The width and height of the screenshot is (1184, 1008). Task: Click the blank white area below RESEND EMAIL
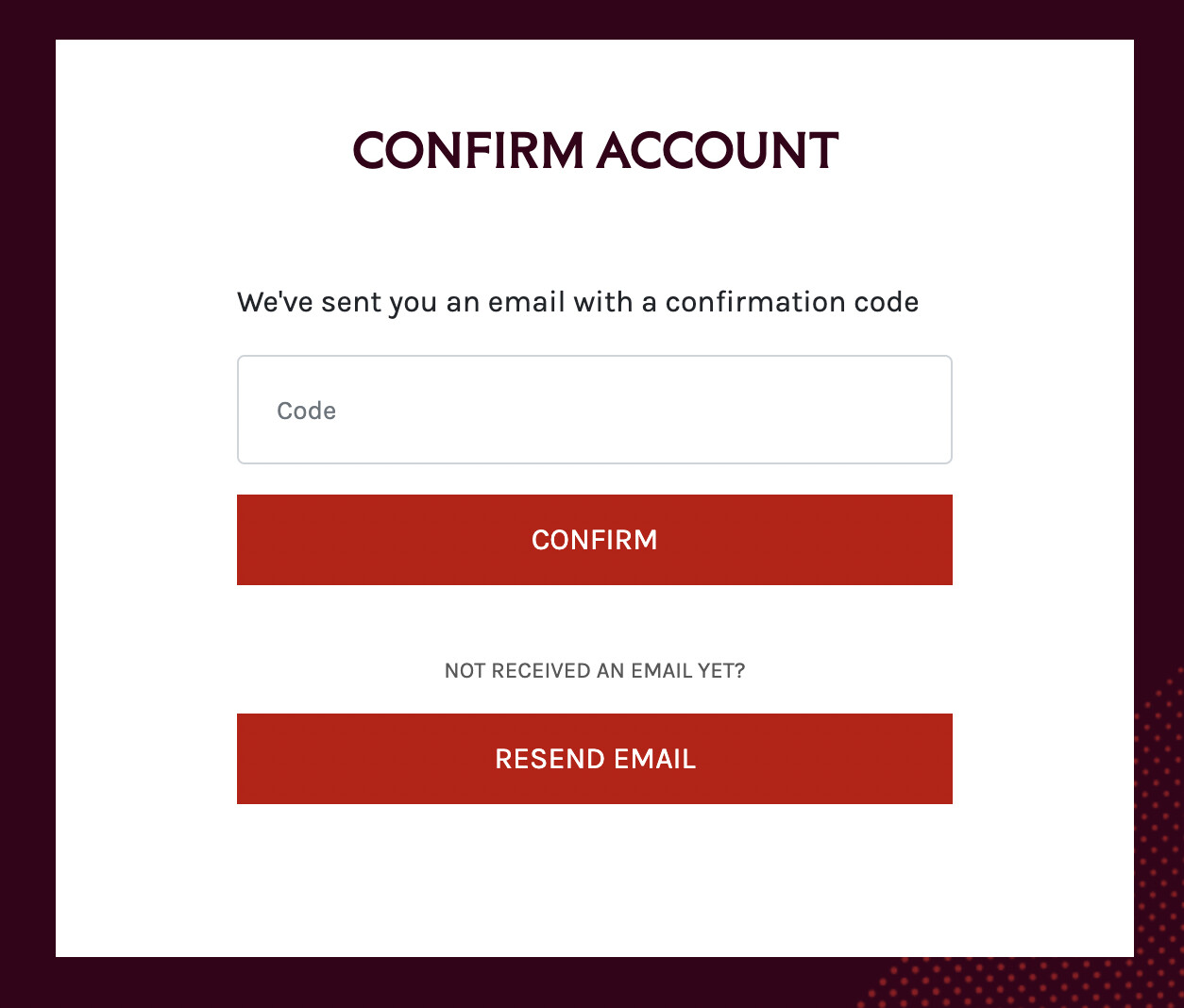tap(594, 878)
